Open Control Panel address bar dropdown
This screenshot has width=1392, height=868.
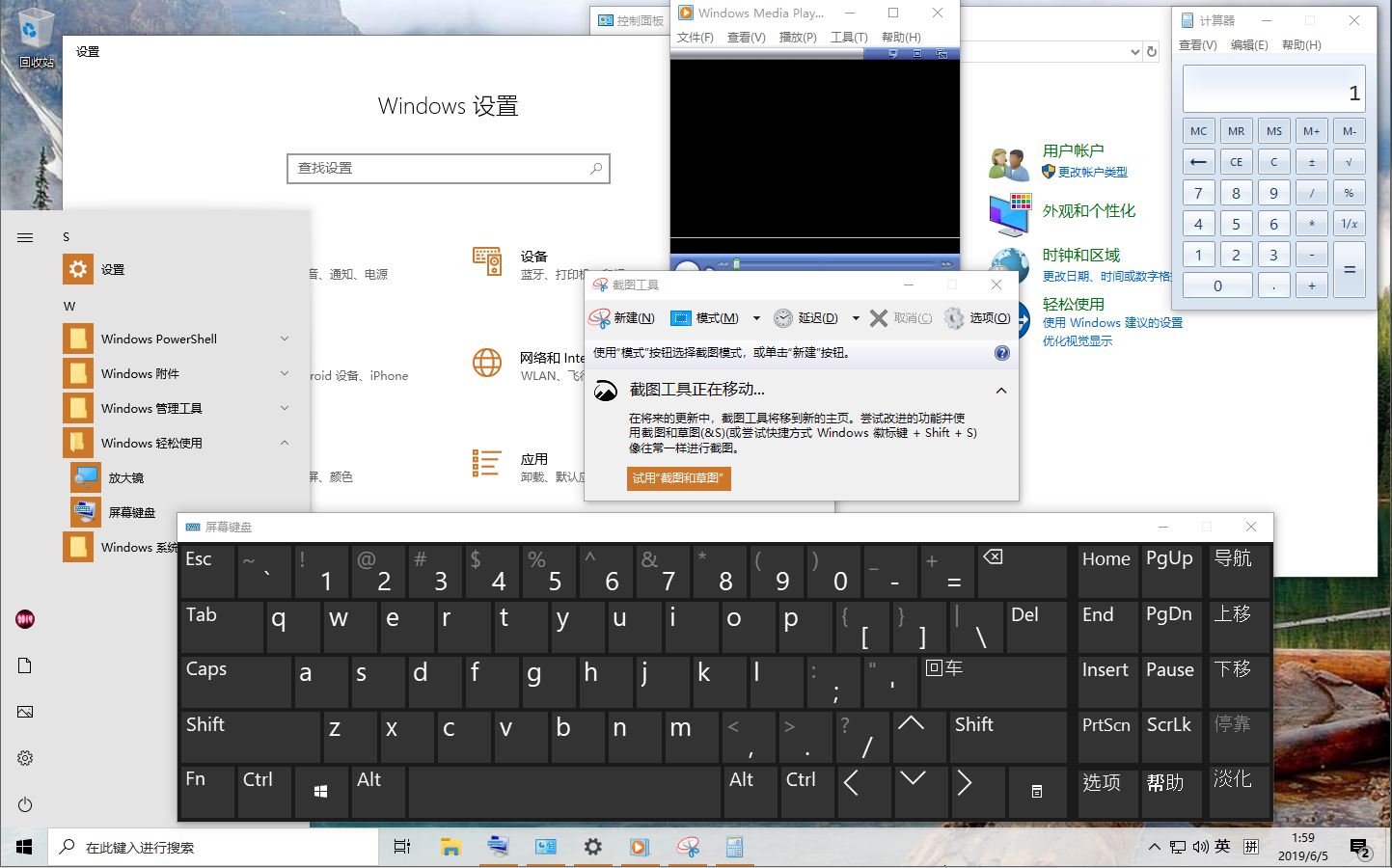click(1134, 52)
